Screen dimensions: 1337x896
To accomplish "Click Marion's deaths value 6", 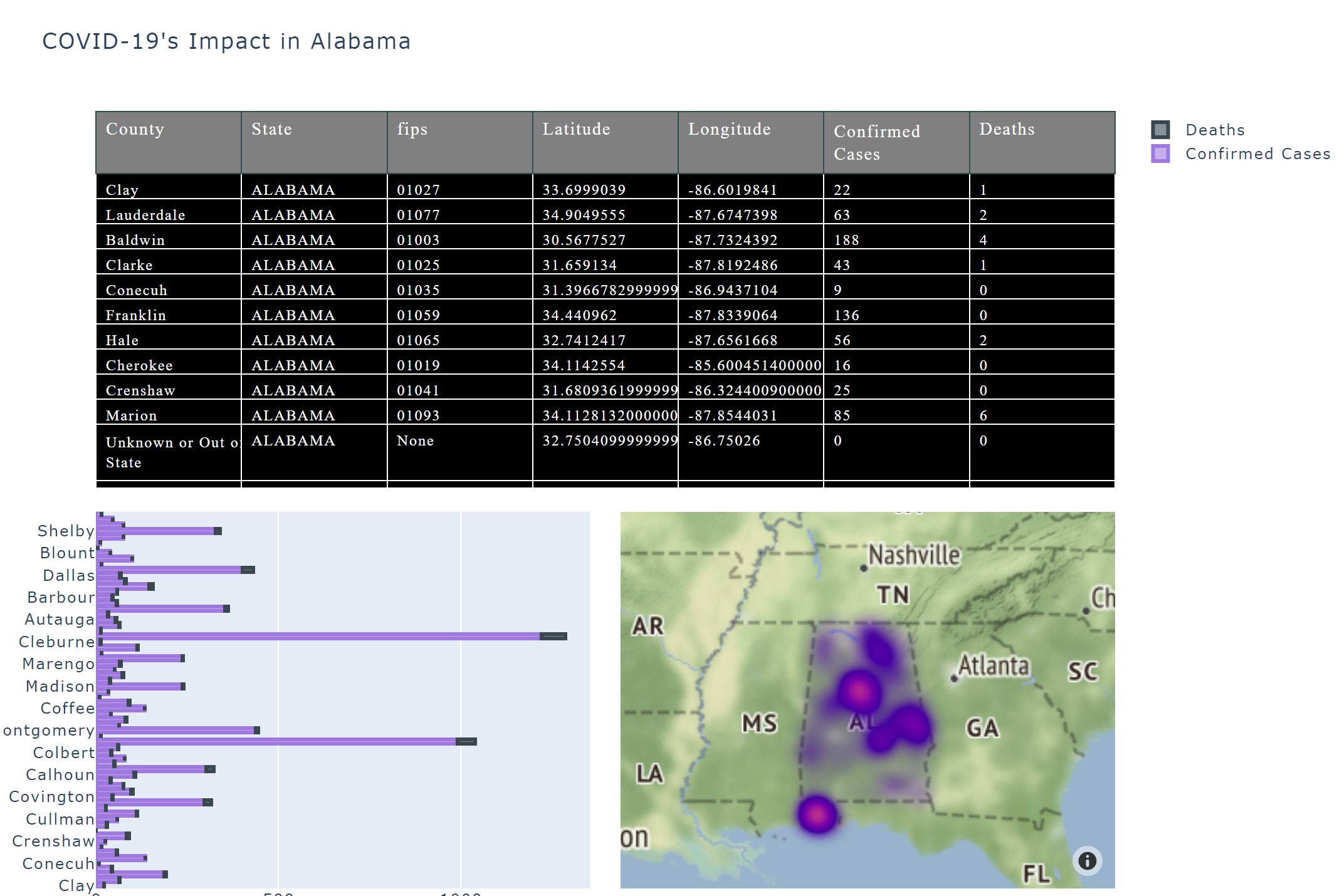I will click(x=983, y=415).
